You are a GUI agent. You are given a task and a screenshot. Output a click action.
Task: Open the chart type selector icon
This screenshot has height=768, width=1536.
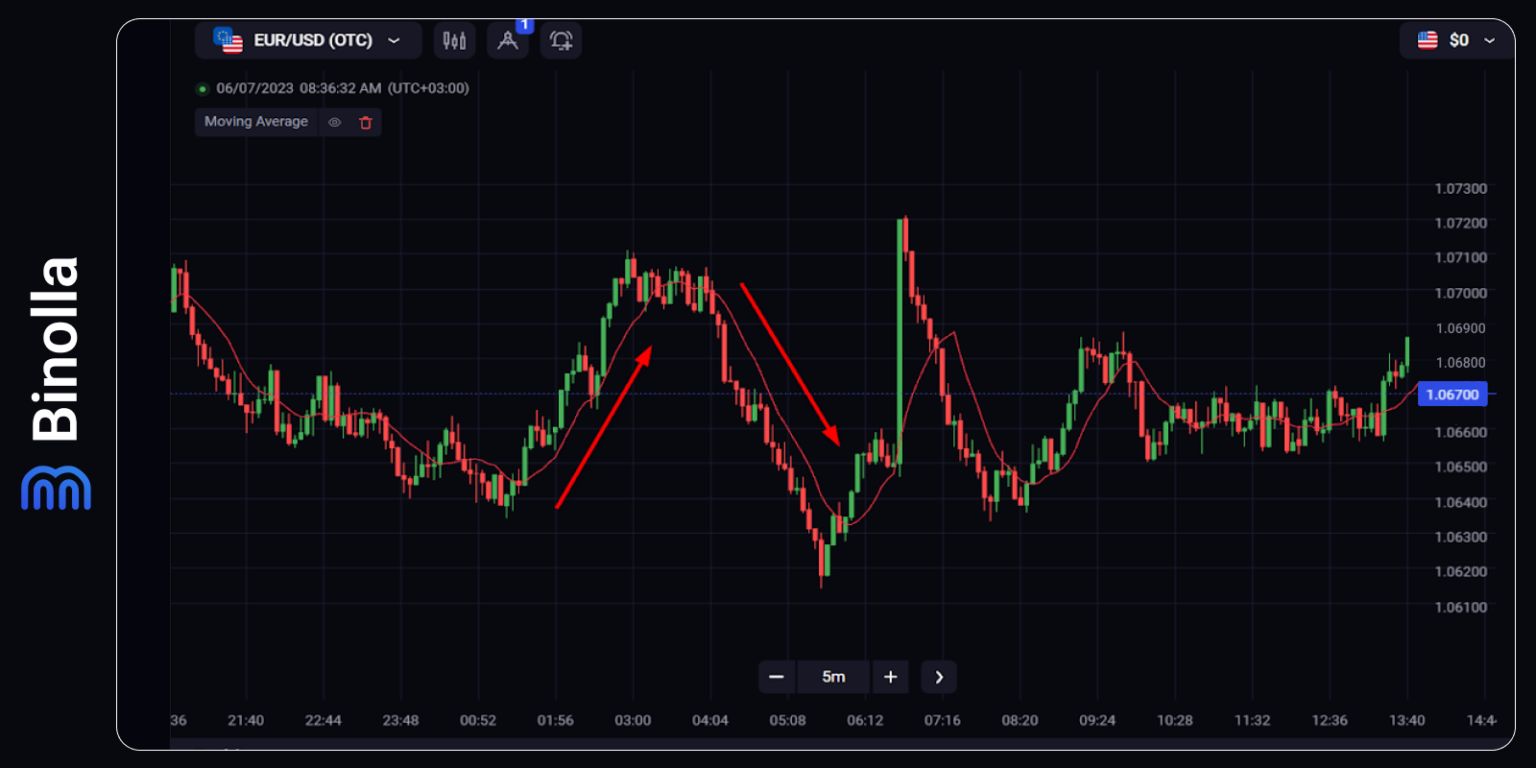(x=455, y=40)
